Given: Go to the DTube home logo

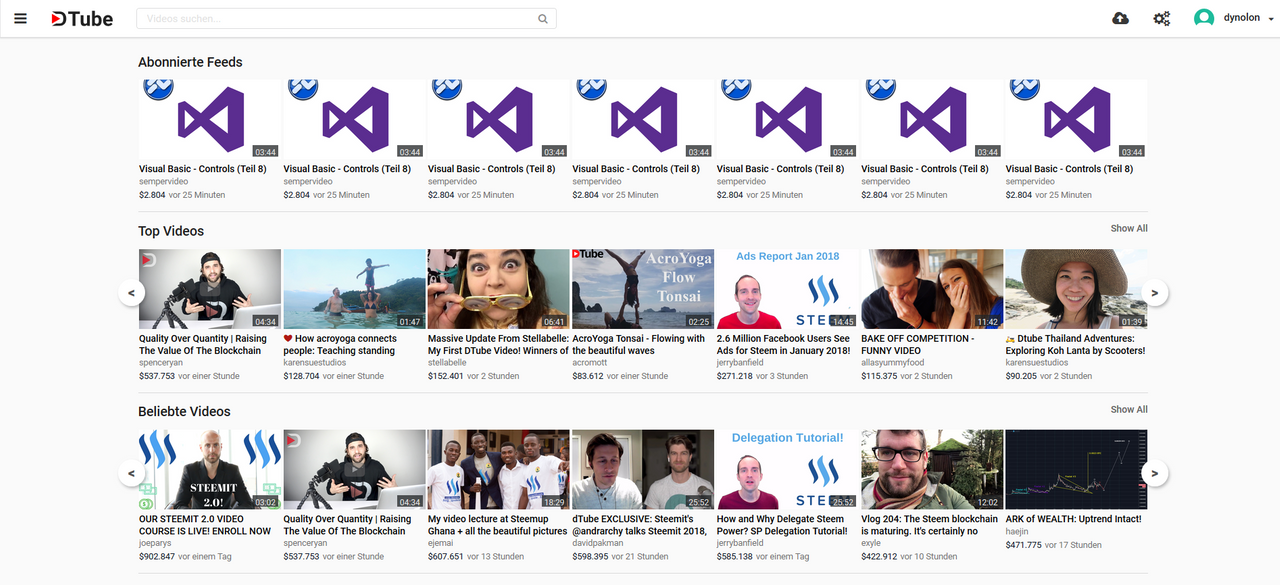Looking at the screenshot, I should [x=82, y=19].
